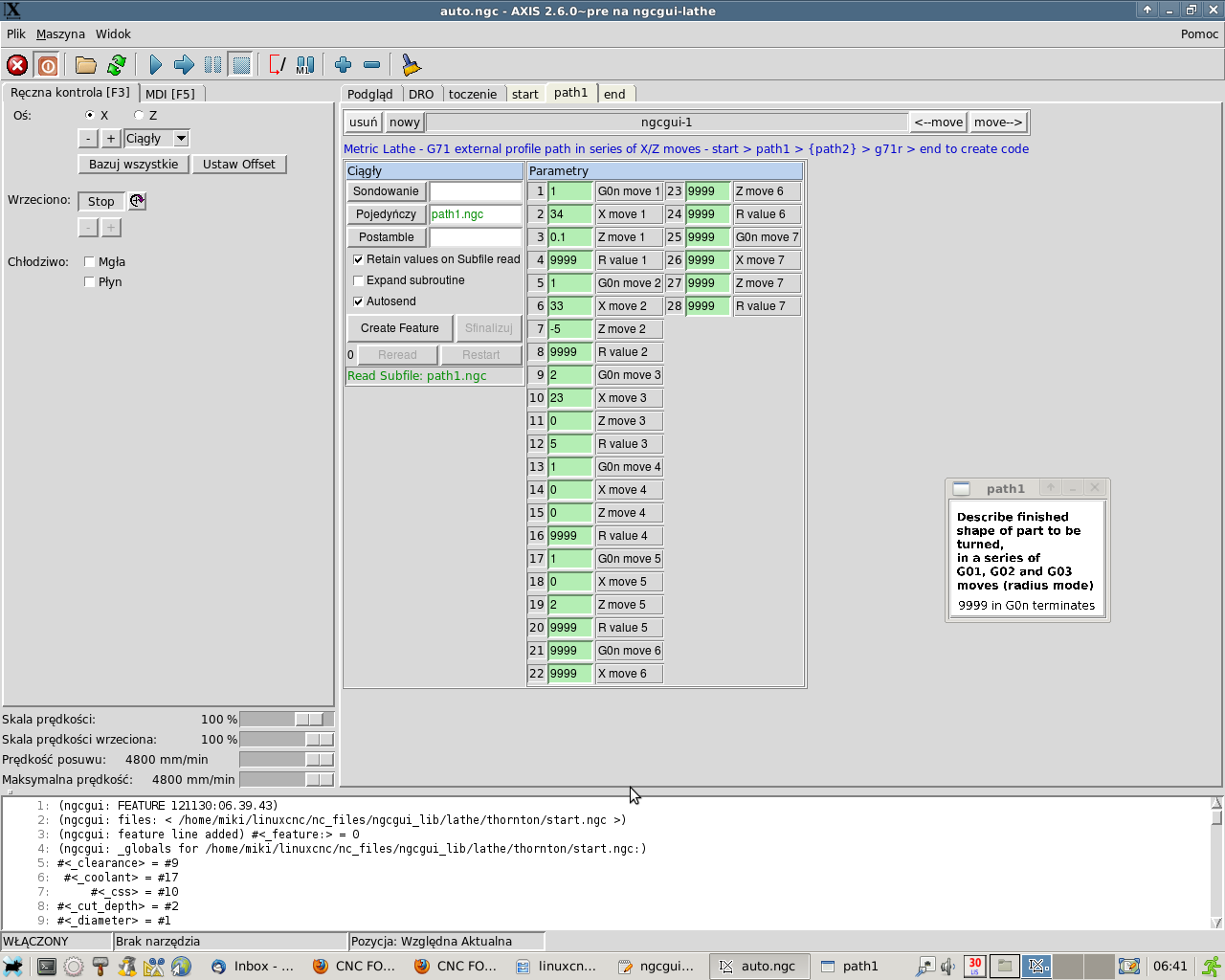Open the DRO tab
The width and height of the screenshot is (1225, 980).
tap(421, 94)
